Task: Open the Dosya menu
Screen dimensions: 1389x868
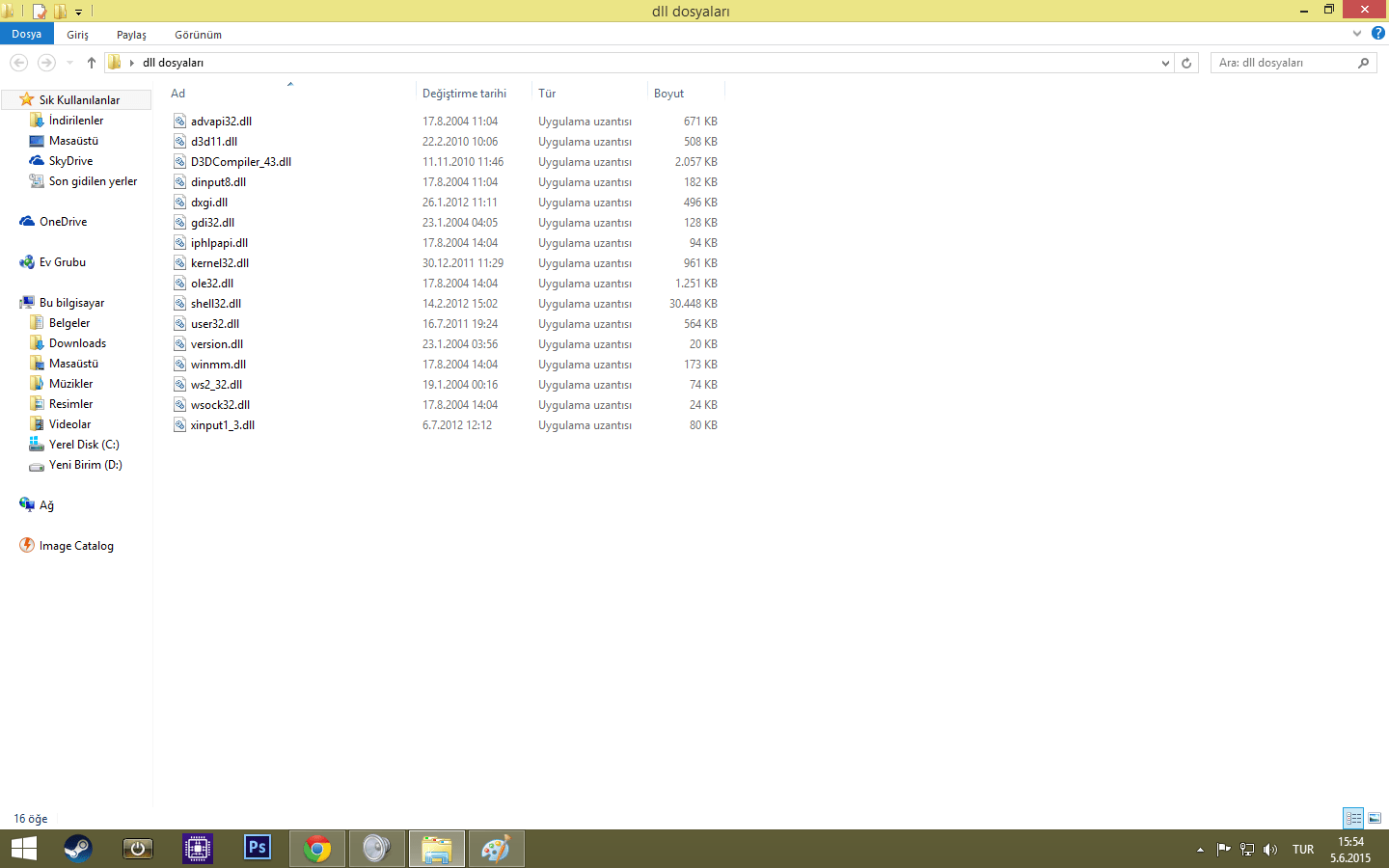Action: [x=27, y=34]
